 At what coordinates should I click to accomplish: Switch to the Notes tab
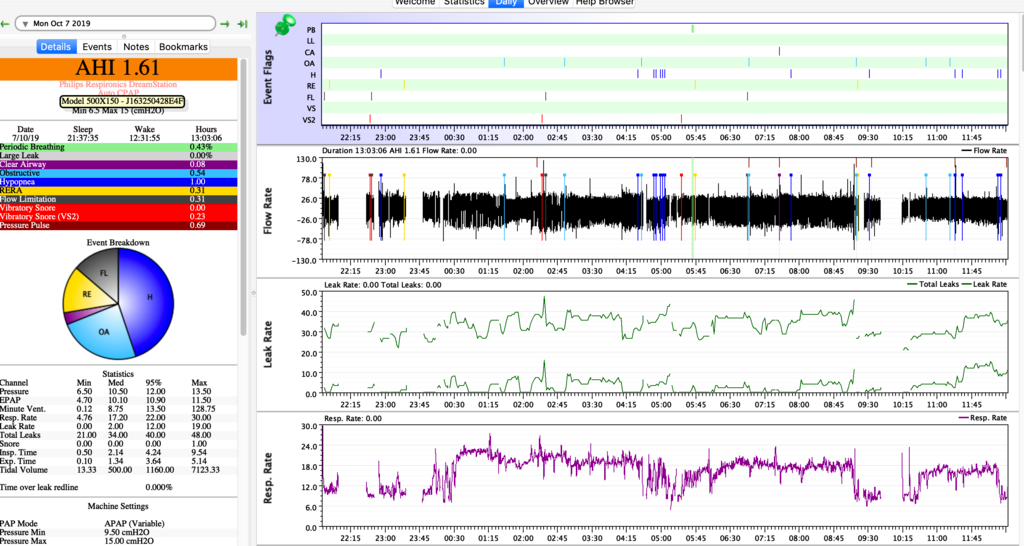136,47
